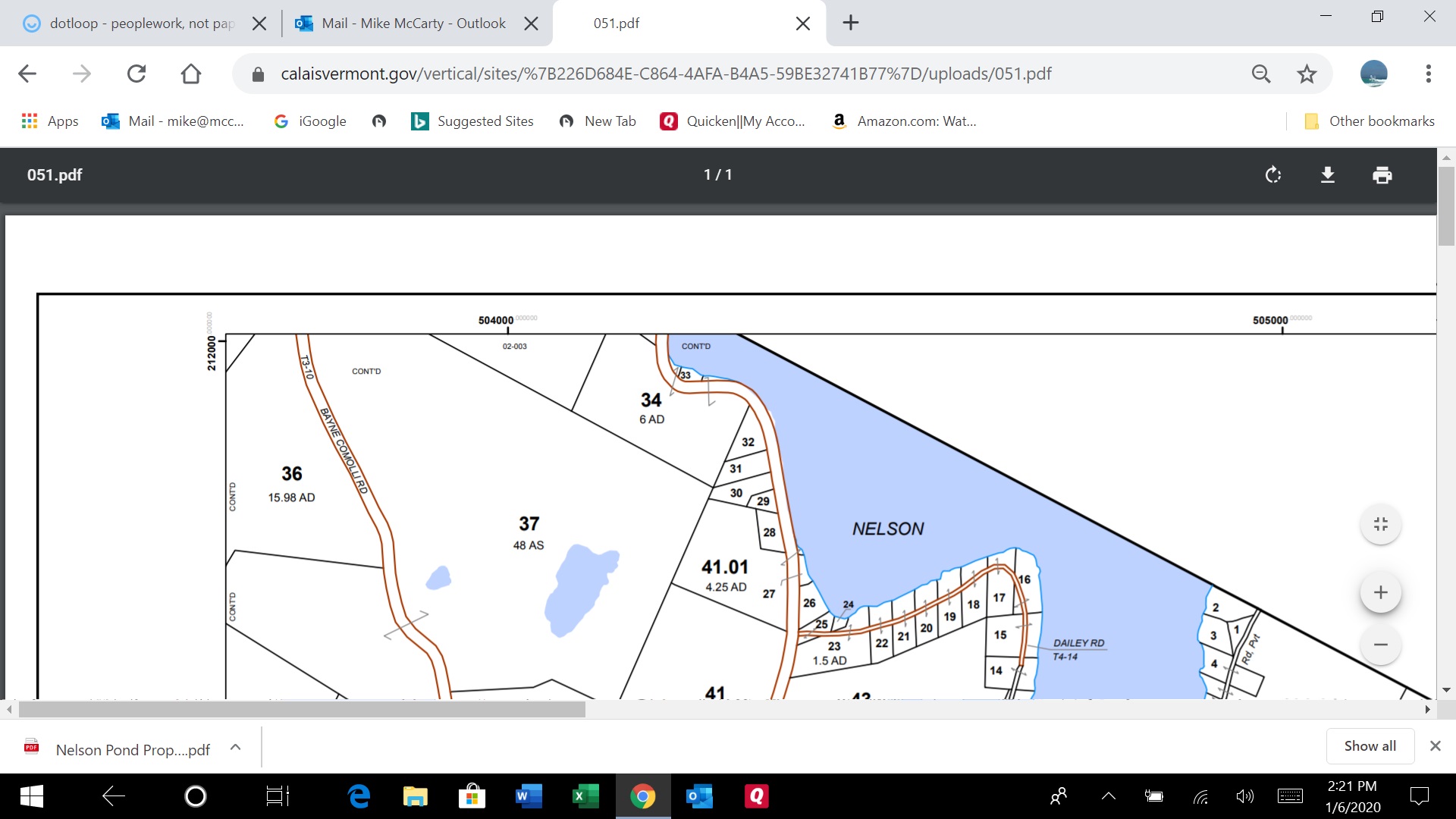Open the Amazon.com bookmark
The image size is (1456, 819).
pyautogui.click(x=904, y=121)
